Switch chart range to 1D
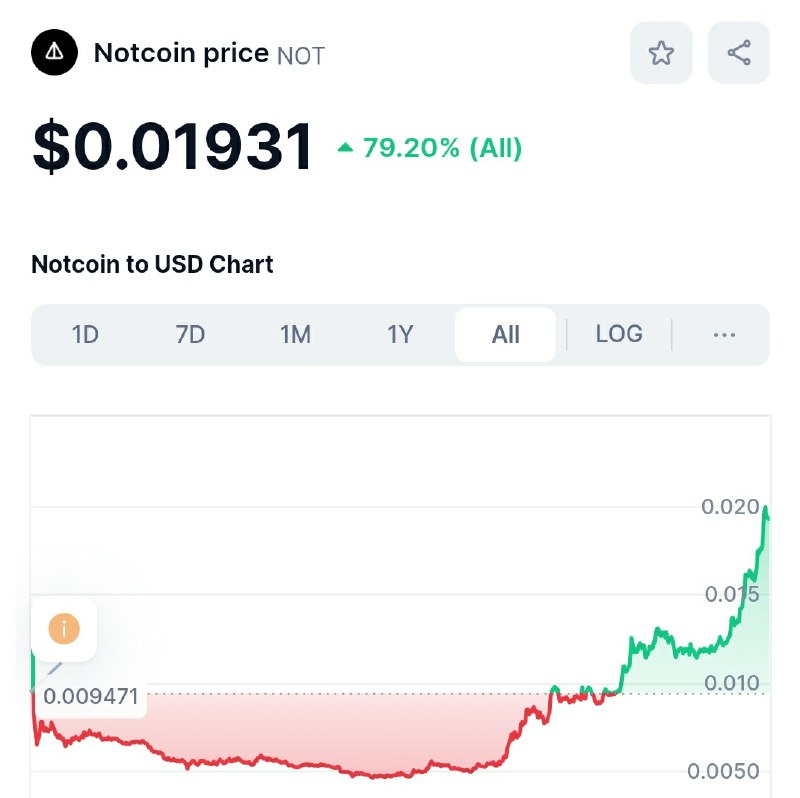Viewport: 800px width, 798px height. 85,335
